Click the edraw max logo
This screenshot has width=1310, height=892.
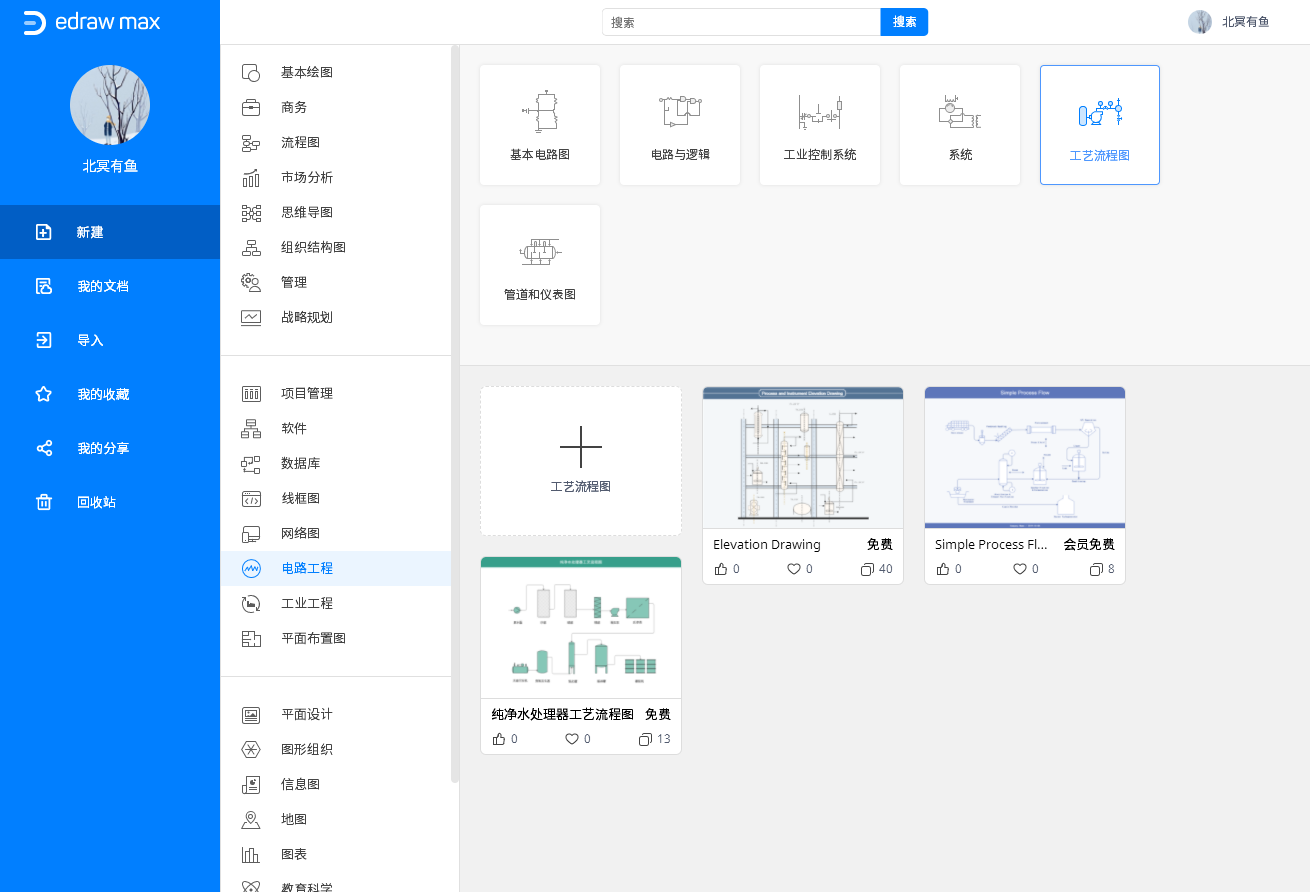coord(92,22)
